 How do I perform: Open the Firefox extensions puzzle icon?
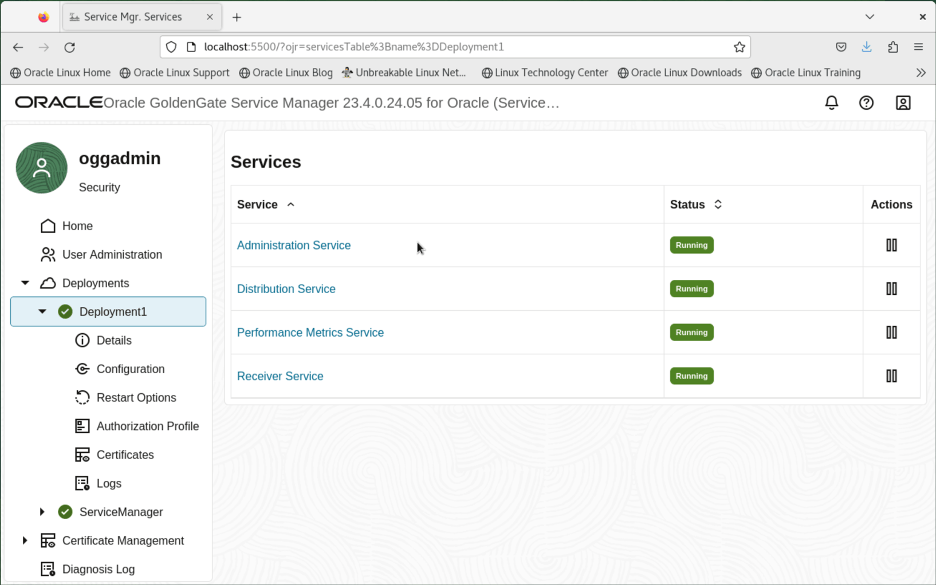(x=893, y=47)
